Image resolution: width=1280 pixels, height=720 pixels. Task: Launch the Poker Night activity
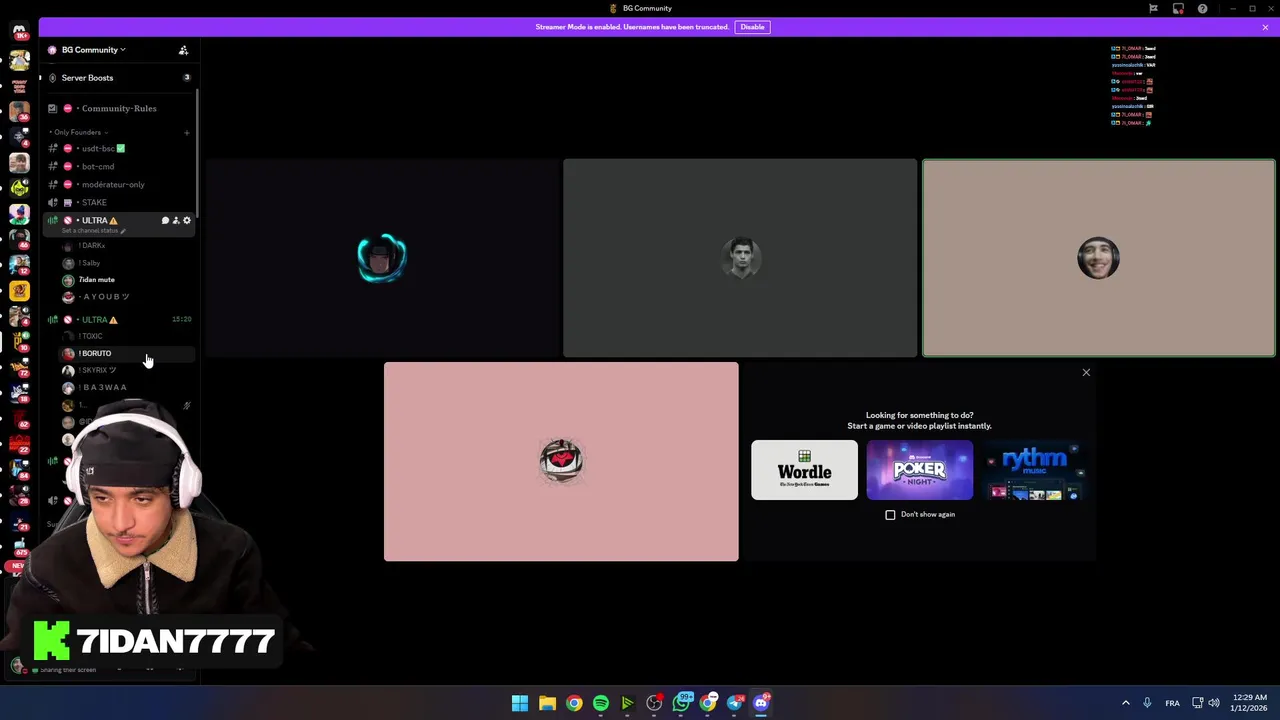click(x=919, y=470)
